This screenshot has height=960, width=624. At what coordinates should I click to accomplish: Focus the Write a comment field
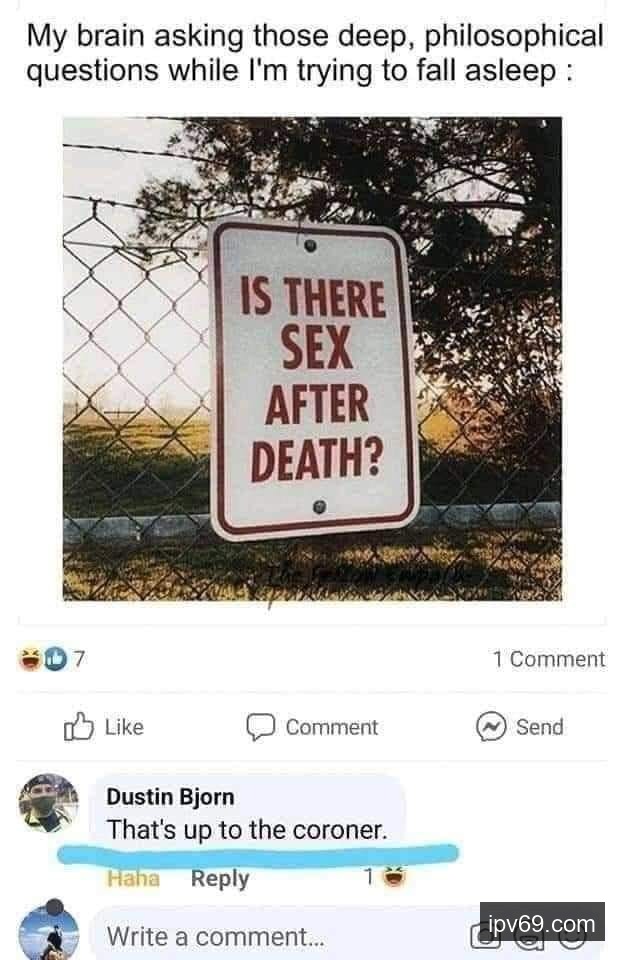tap(282, 936)
